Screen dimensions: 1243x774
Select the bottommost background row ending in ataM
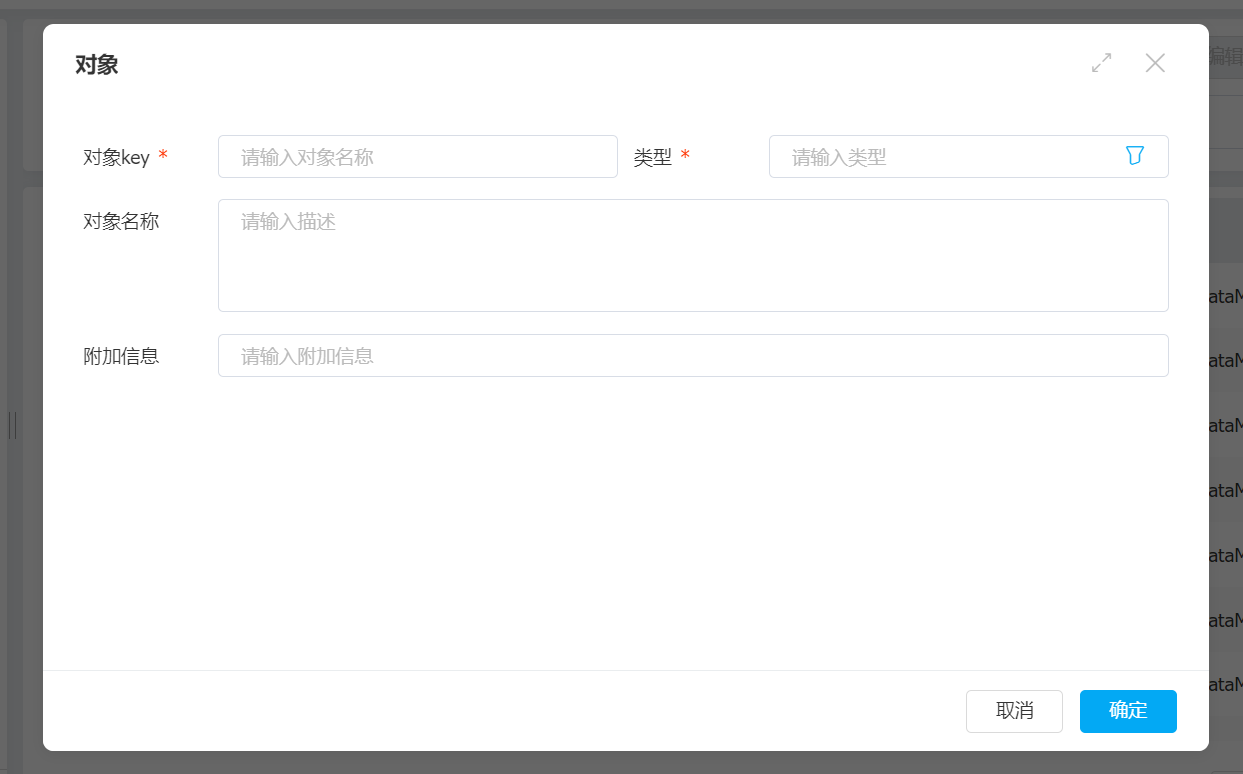(1225, 684)
